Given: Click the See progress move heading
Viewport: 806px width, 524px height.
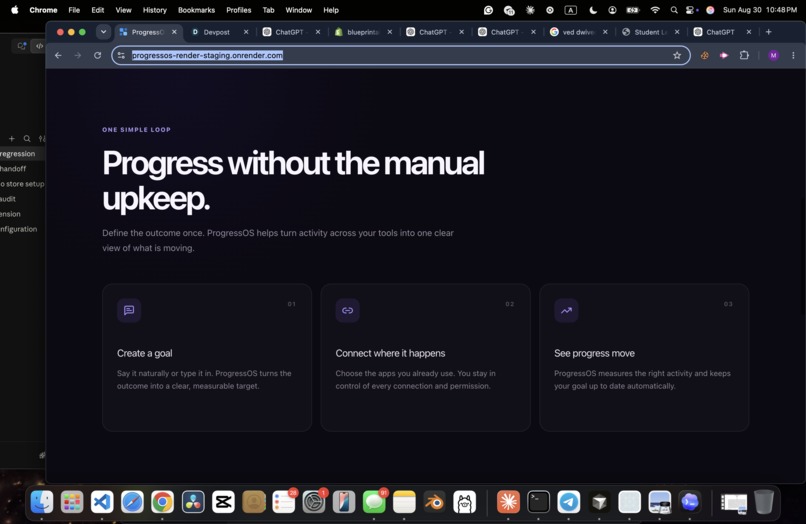Looking at the screenshot, I should (x=594, y=353).
